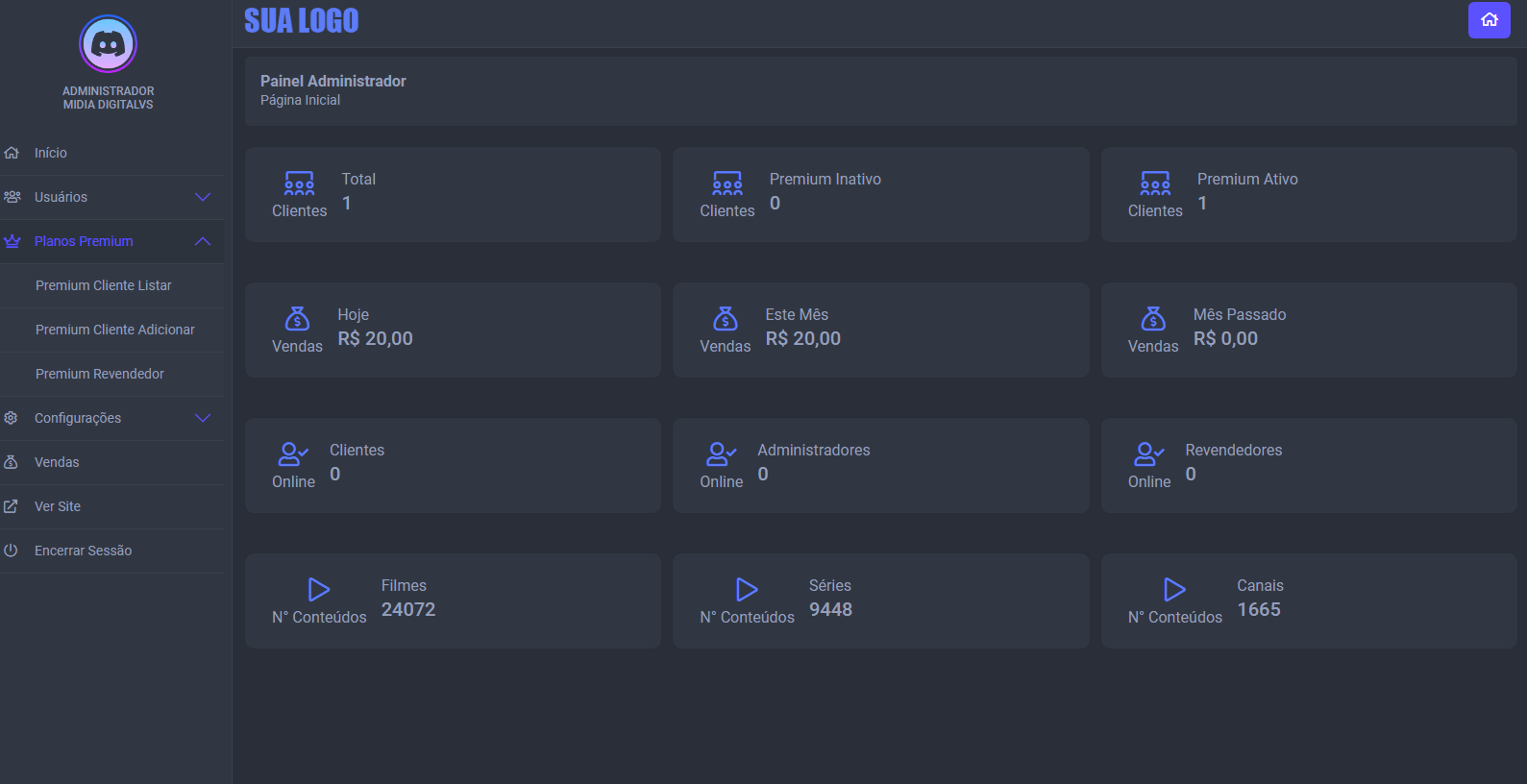Open Premium Cliente Adicionar

click(115, 330)
